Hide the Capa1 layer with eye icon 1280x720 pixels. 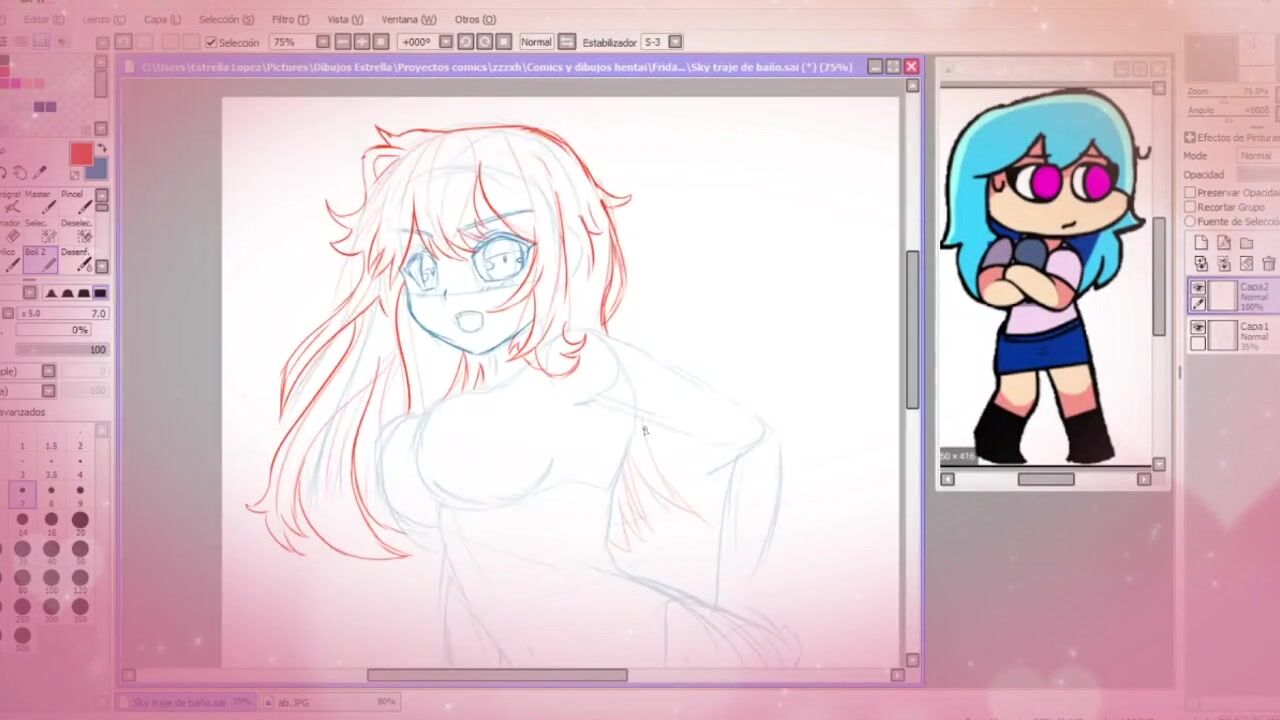click(1198, 328)
